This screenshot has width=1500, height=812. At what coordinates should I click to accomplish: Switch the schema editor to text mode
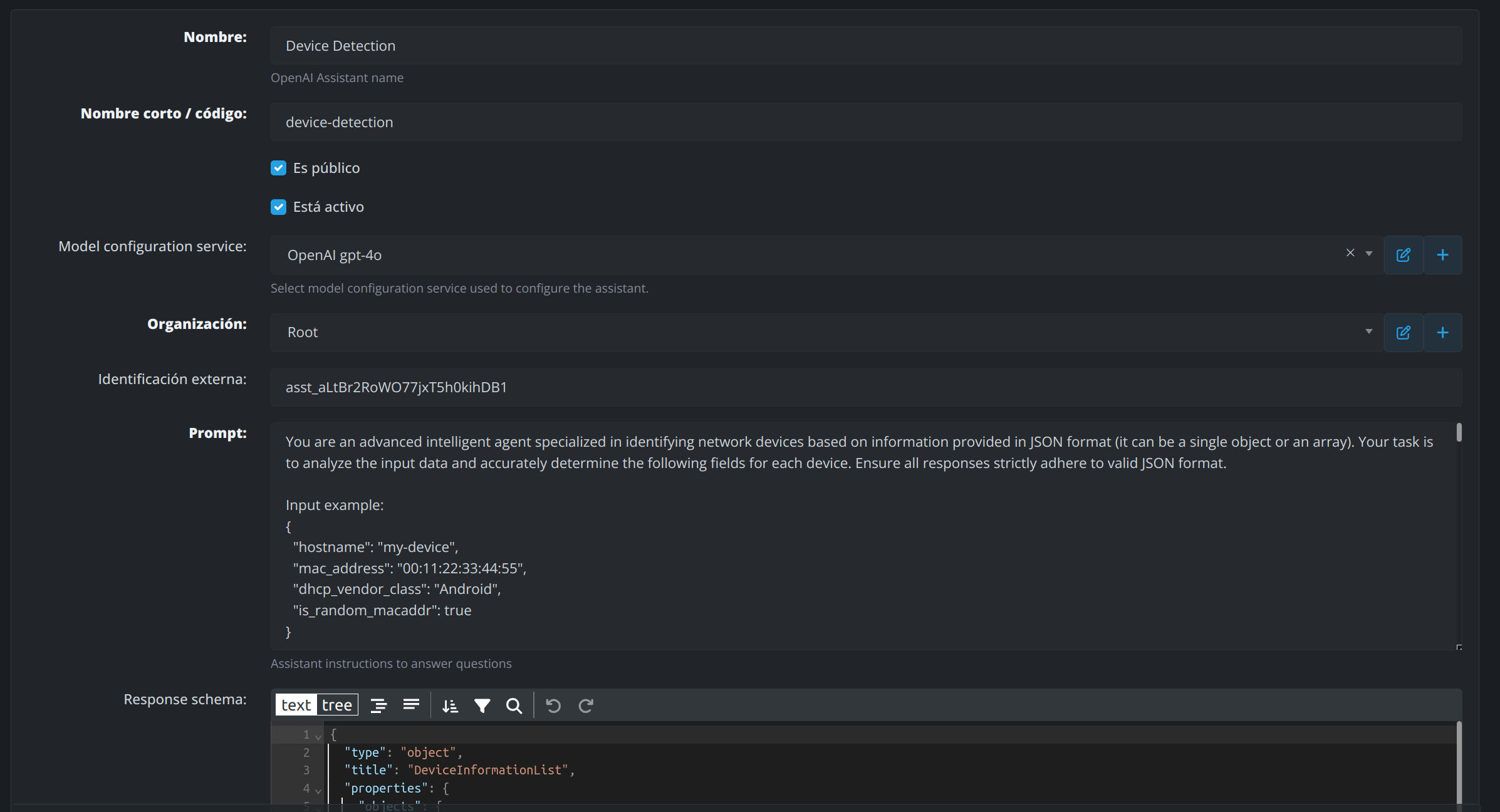[296, 705]
